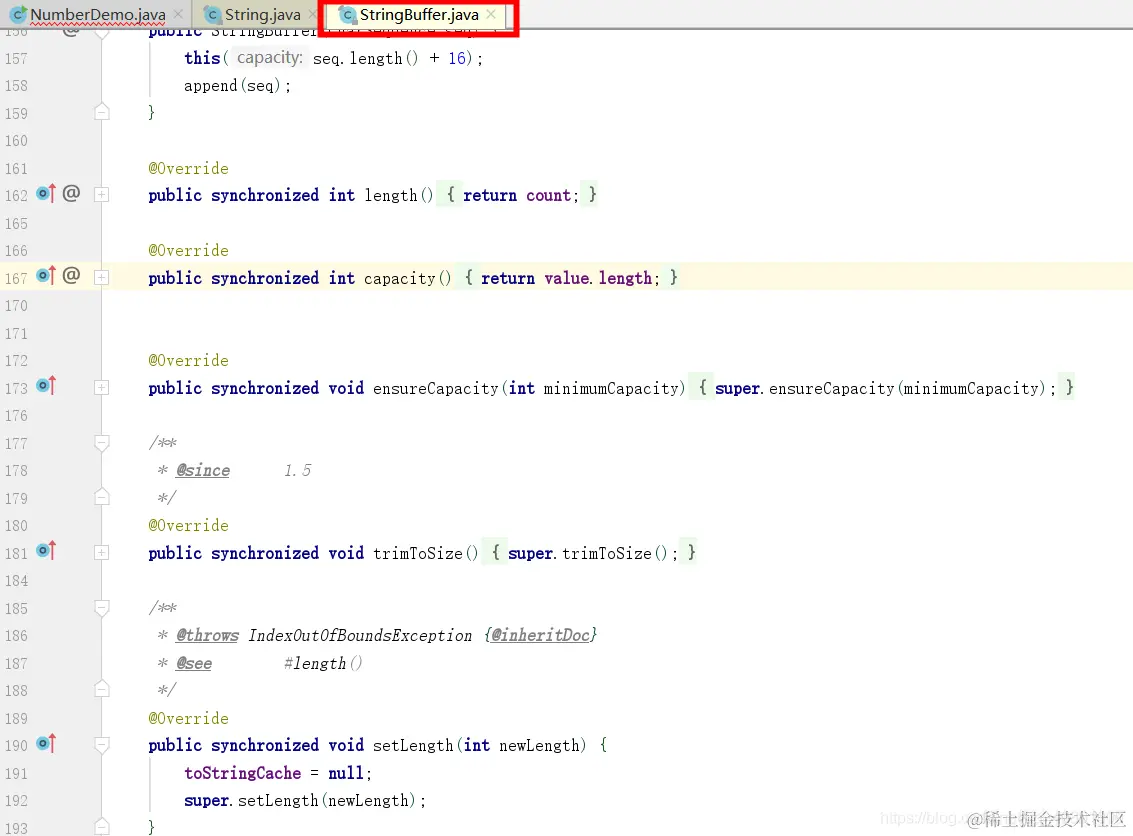
Task: Click the @Override annotation on line 189
Action: click(x=189, y=718)
